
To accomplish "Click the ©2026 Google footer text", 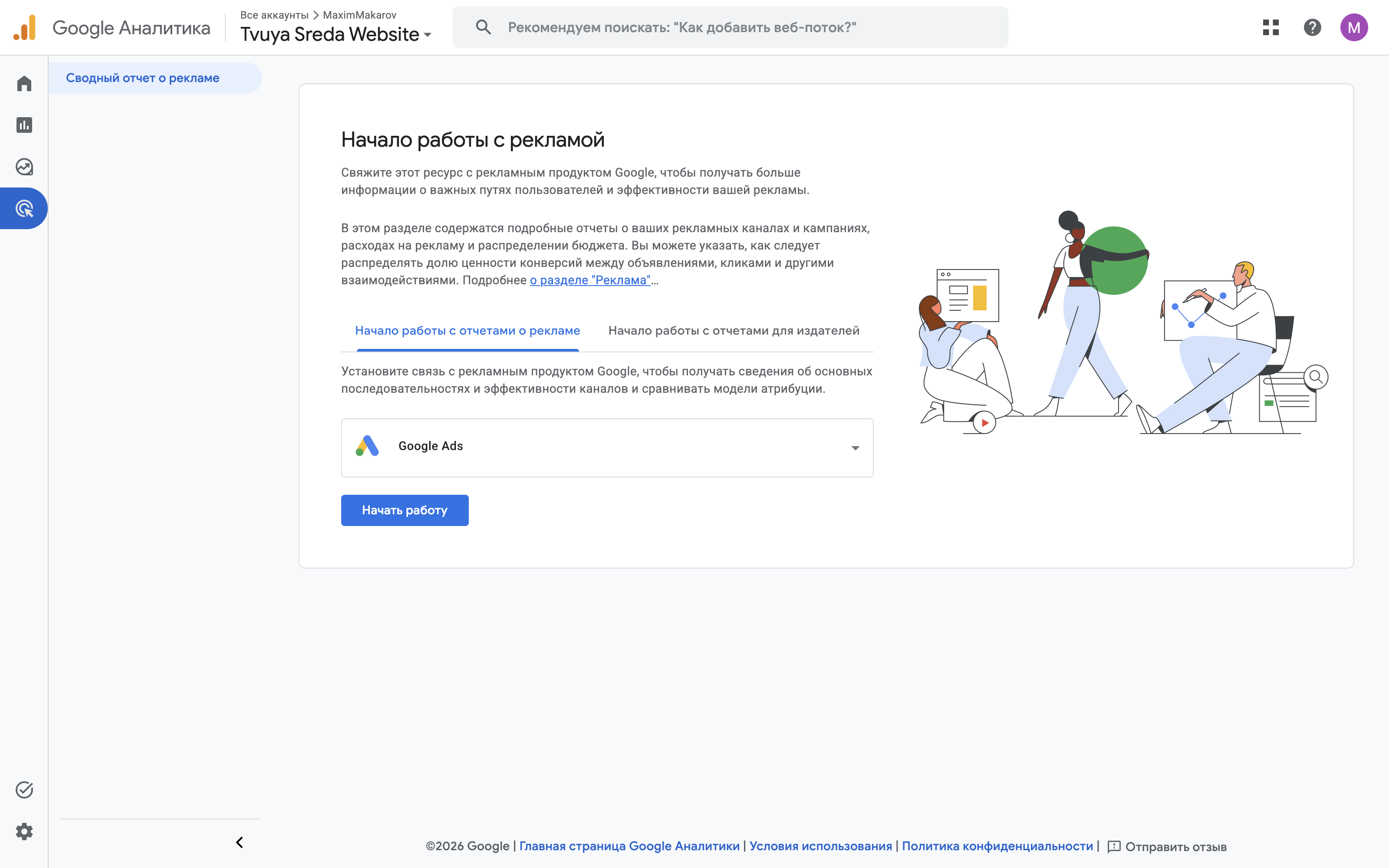I will point(468,846).
